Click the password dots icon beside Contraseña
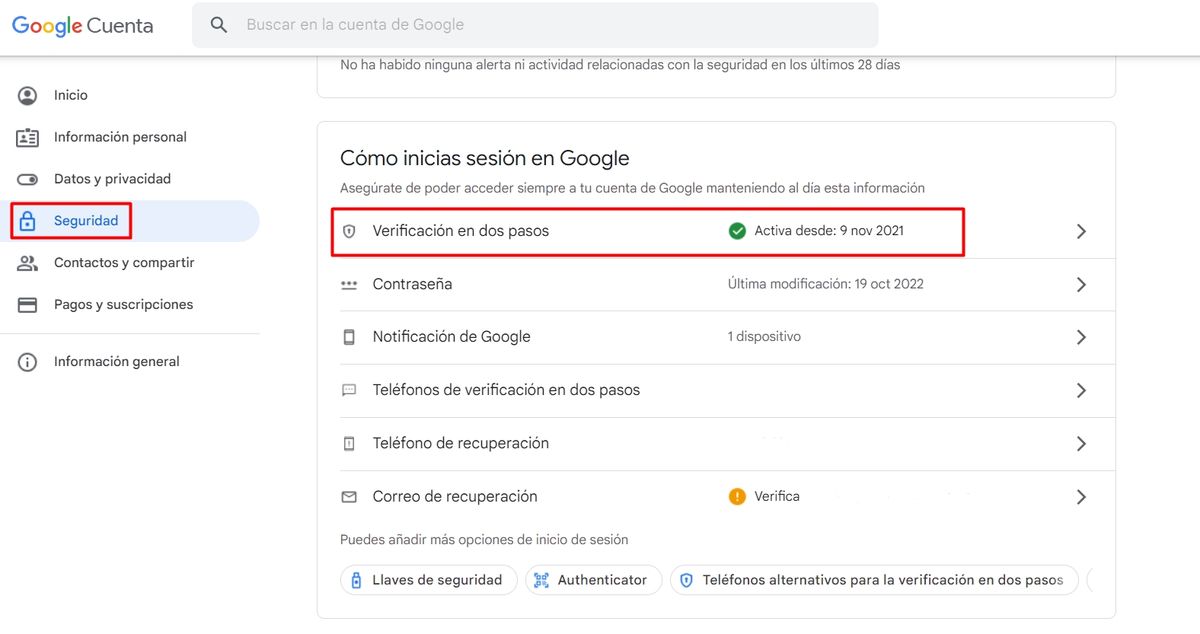Image resolution: width=1200 pixels, height=634 pixels. click(x=349, y=284)
